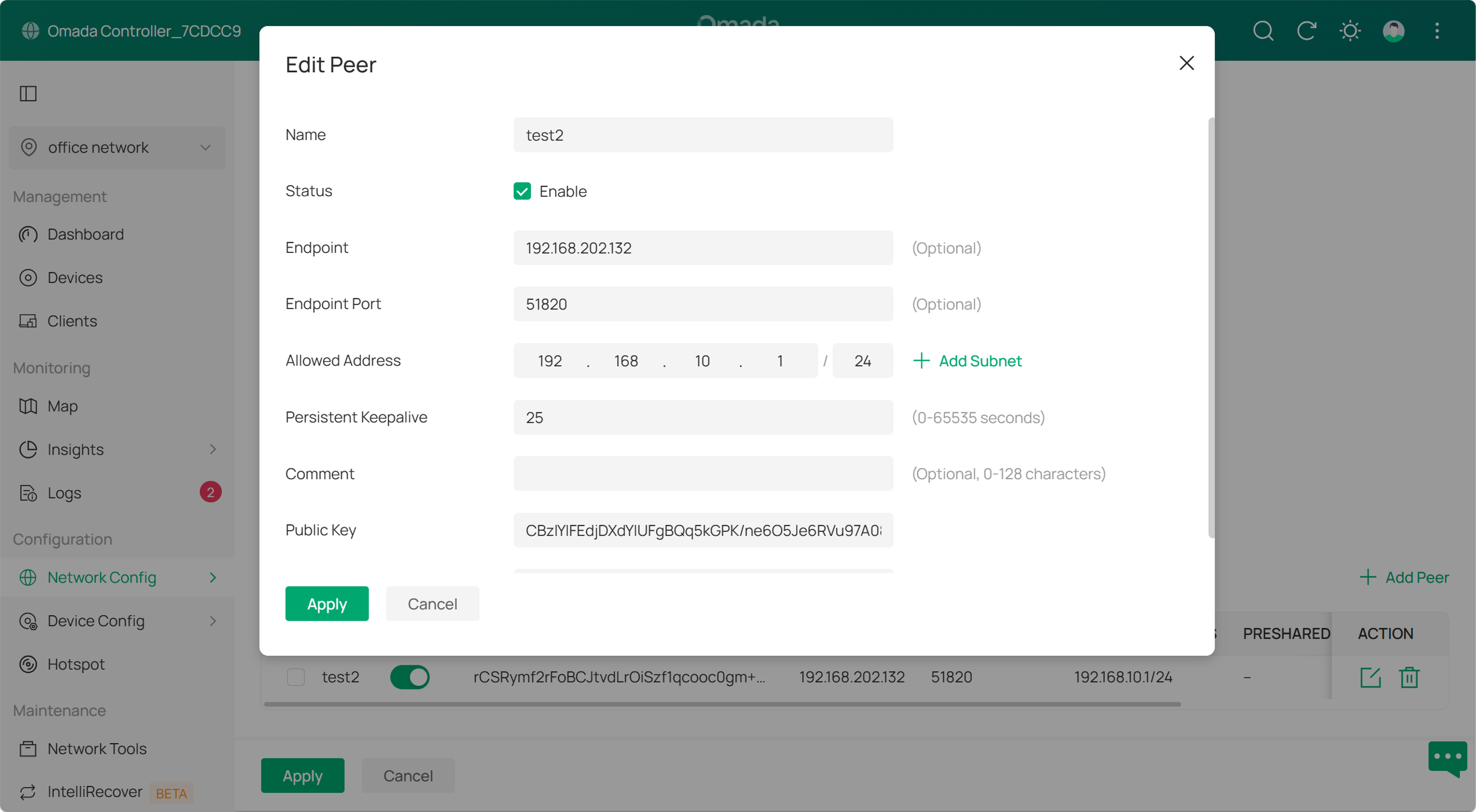This screenshot has width=1476, height=812.
Task: Click the Omada Controller globe icon
Action: point(31,31)
